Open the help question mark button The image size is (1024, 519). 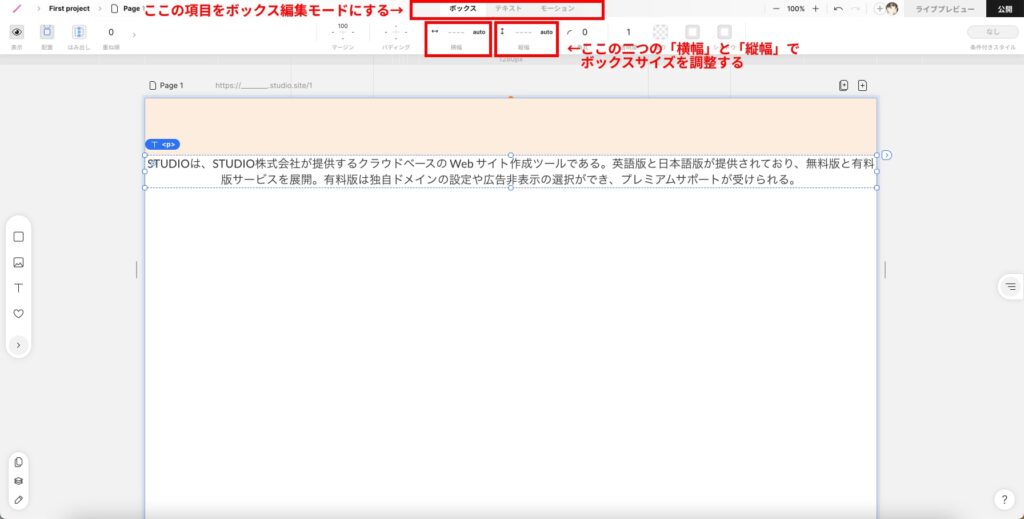(1004, 500)
